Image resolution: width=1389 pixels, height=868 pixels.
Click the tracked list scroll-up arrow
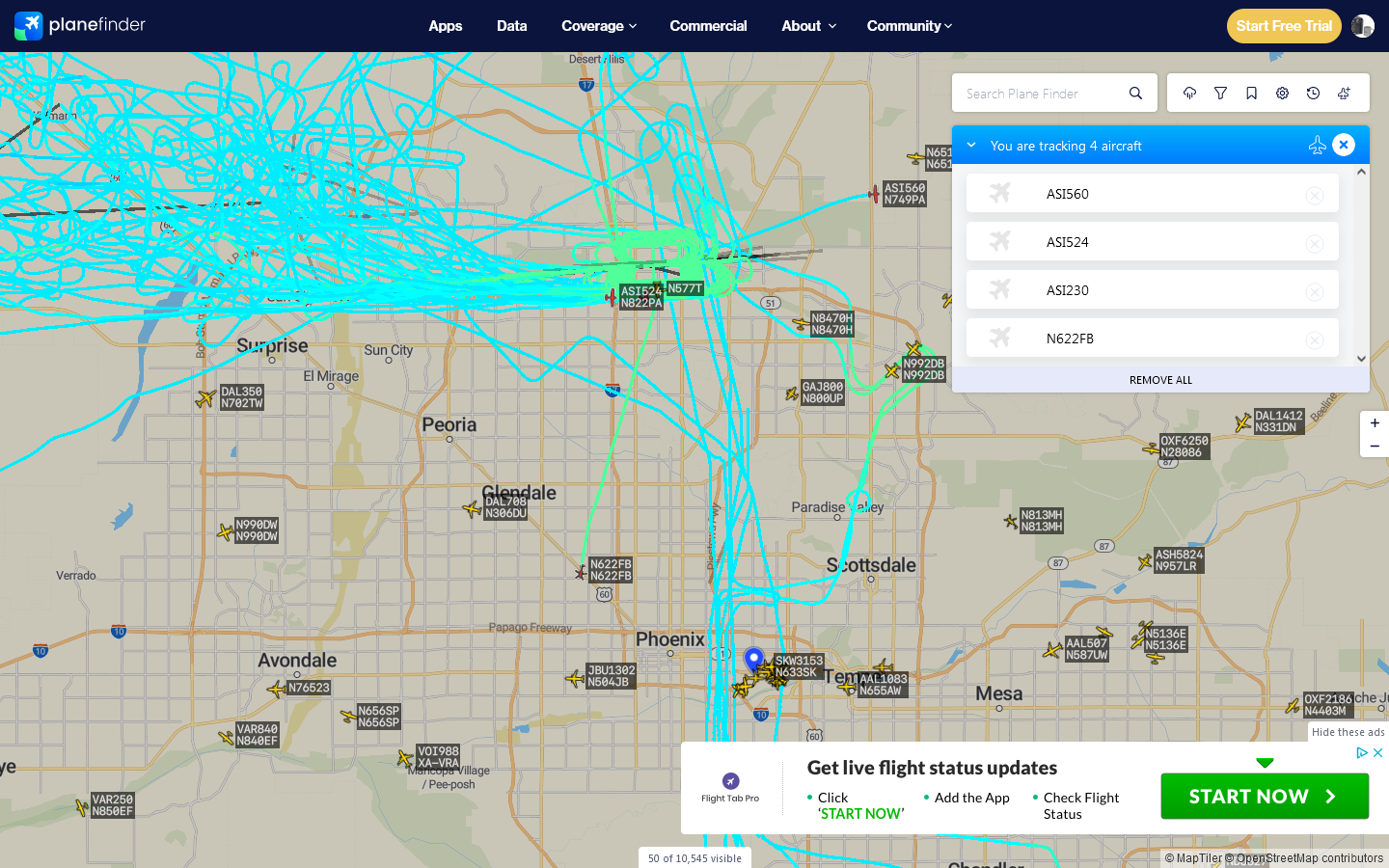pyautogui.click(x=1361, y=172)
